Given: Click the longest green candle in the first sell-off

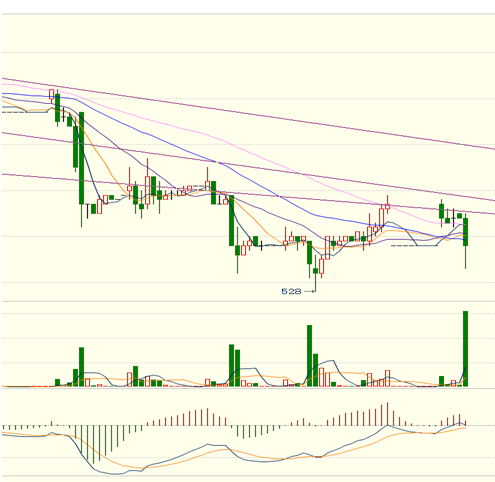Looking at the screenshot, I should 81,158.
